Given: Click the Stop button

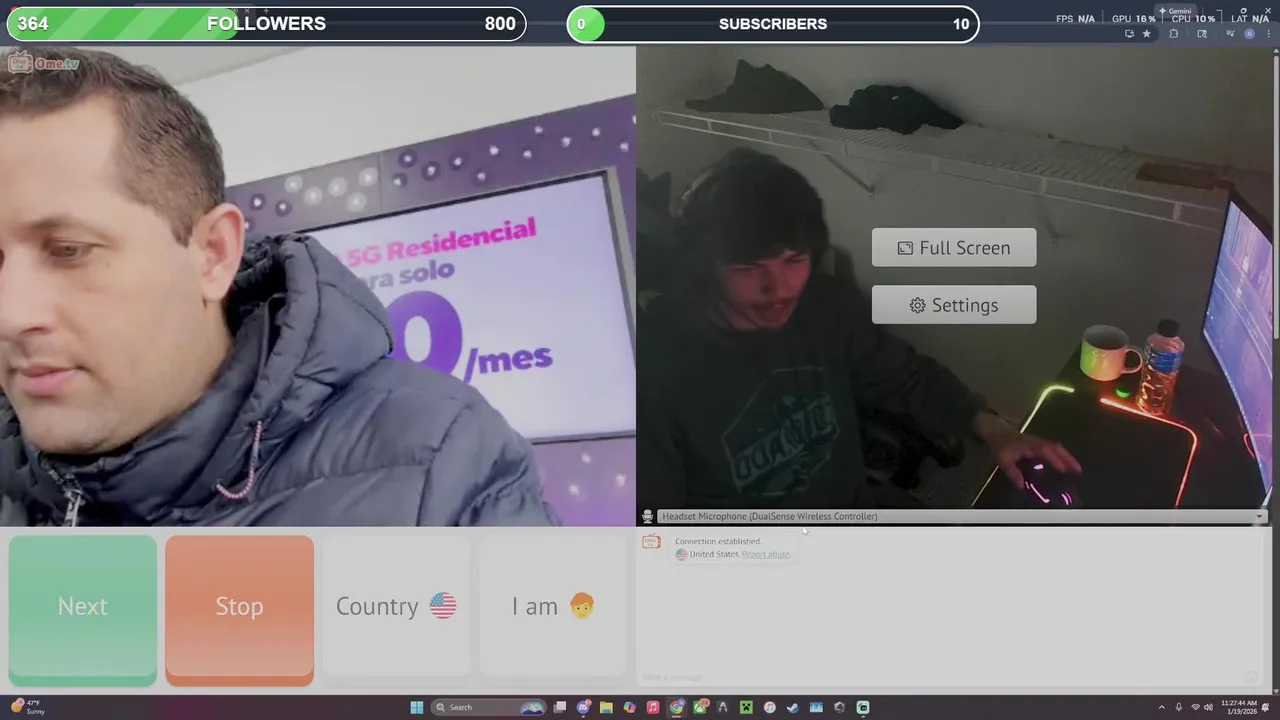Looking at the screenshot, I should [x=239, y=608].
